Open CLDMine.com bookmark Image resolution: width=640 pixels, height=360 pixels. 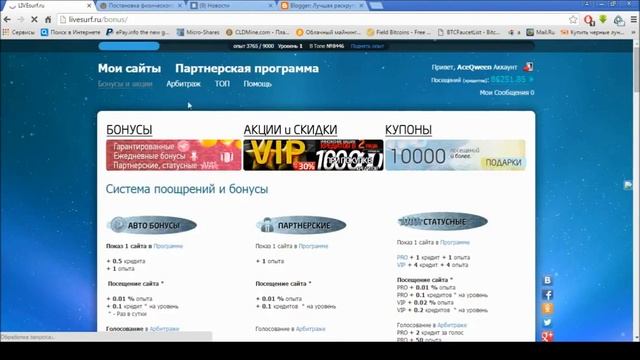pos(257,32)
